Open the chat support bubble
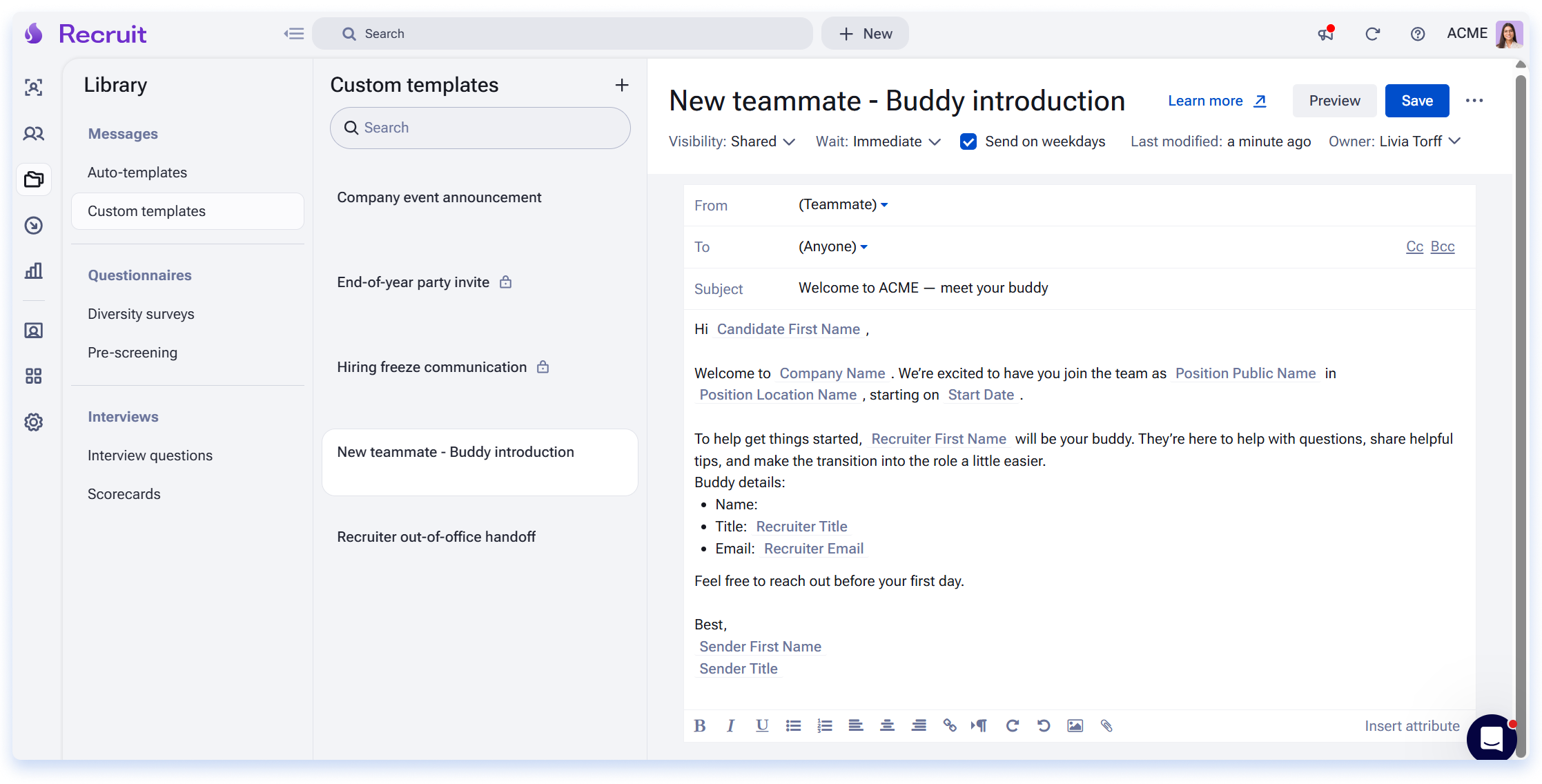The width and height of the screenshot is (1542, 784). (x=1492, y=738)
